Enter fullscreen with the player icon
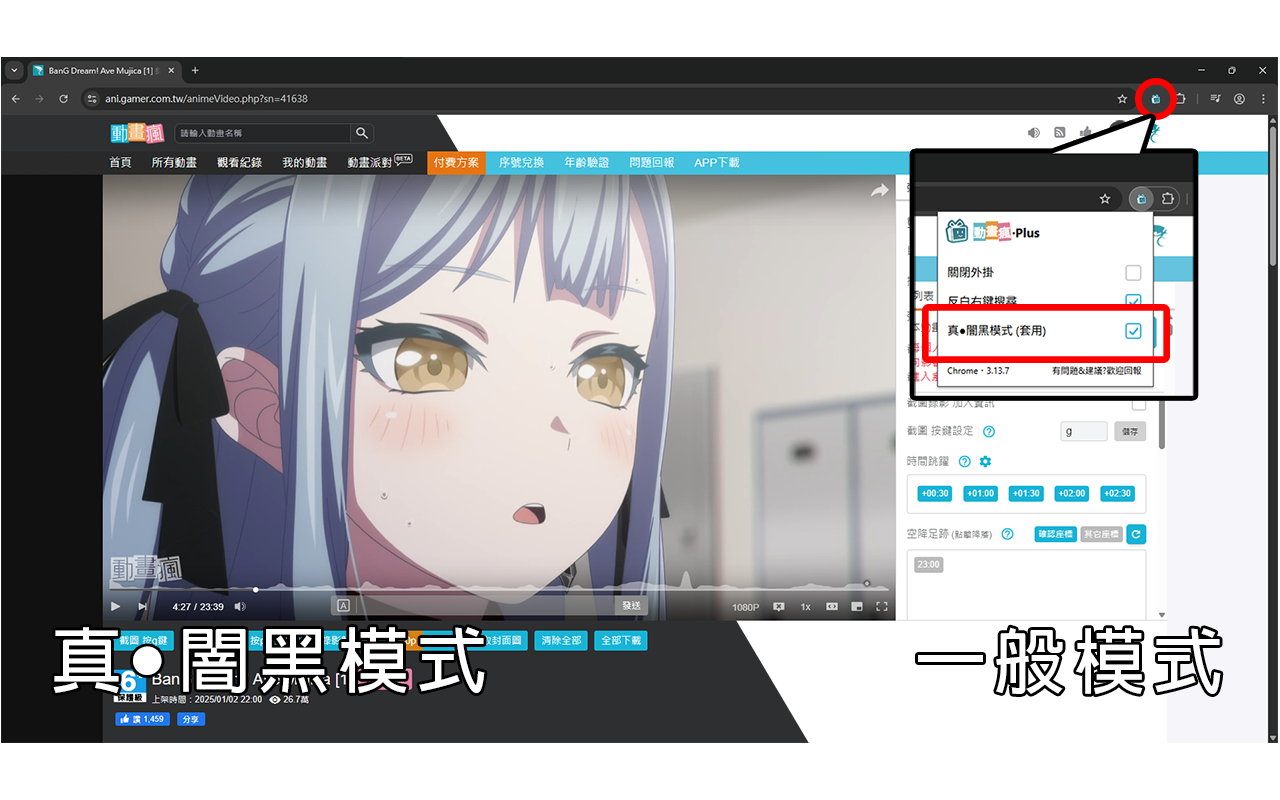This screenshot has height=800, width=1280. coord(882,605)
